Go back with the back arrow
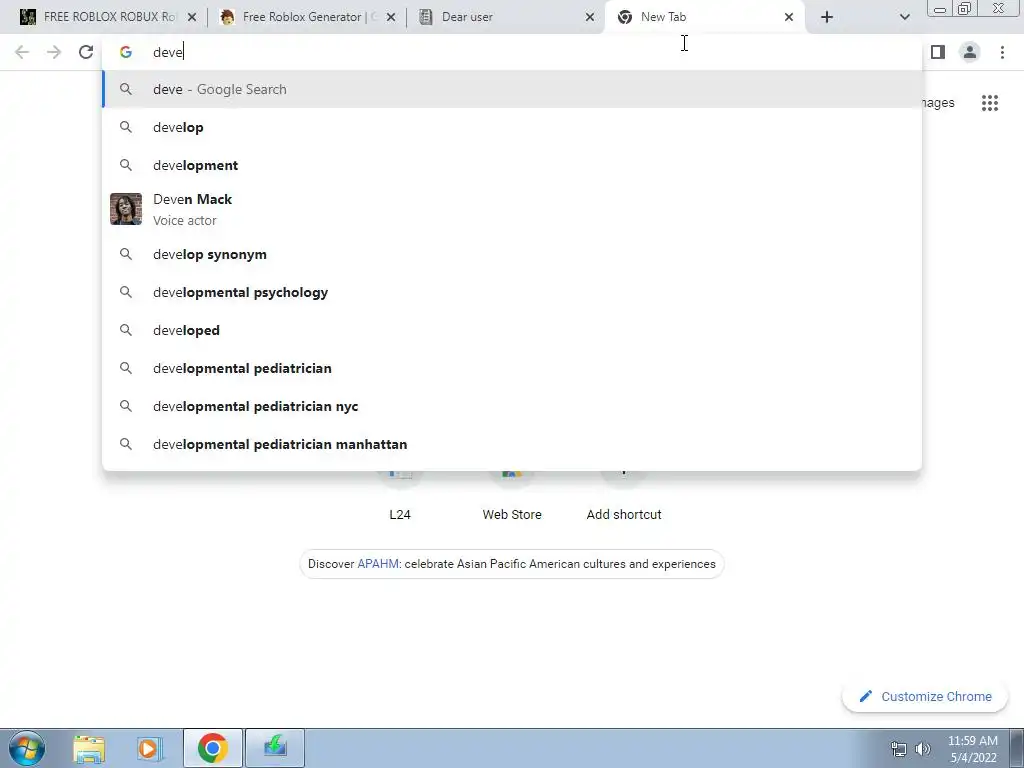Screen dimensions: 1024x768 pos(22,52)
